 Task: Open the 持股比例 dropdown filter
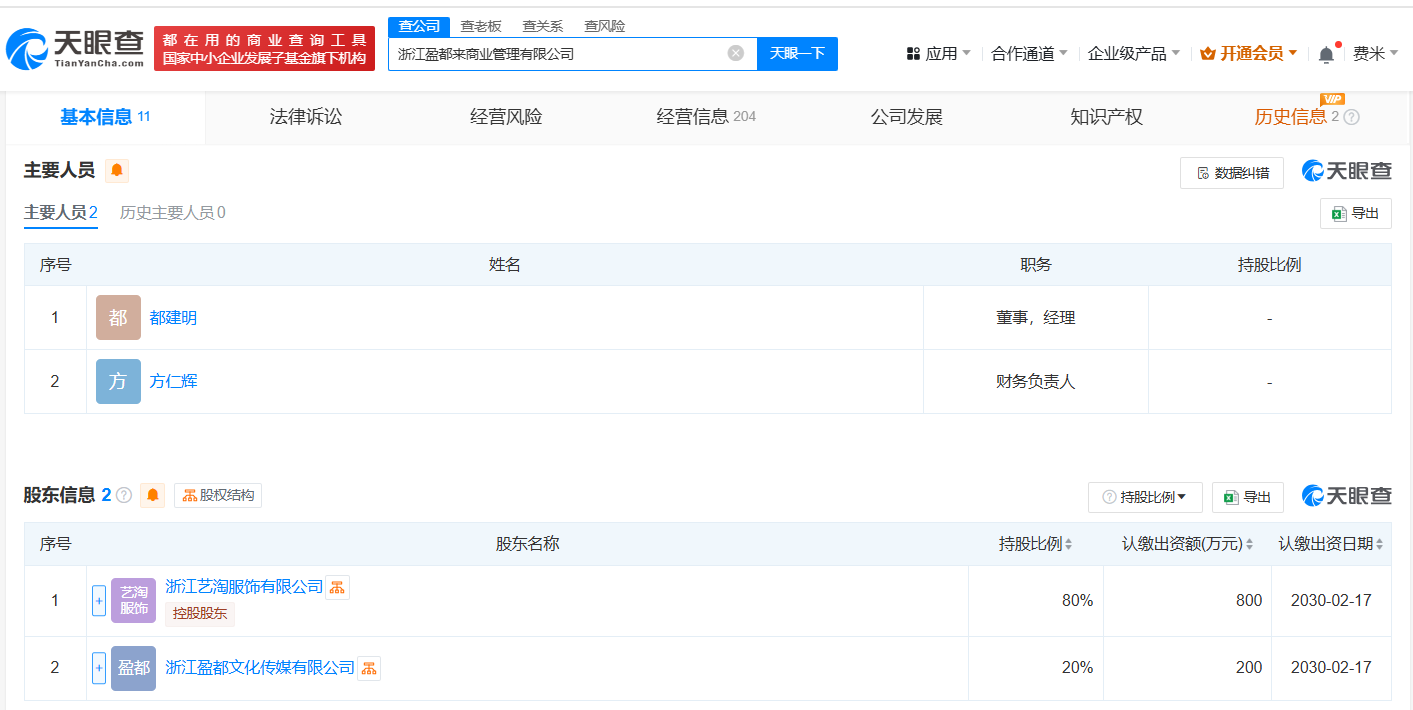[x=1145, y=497]
